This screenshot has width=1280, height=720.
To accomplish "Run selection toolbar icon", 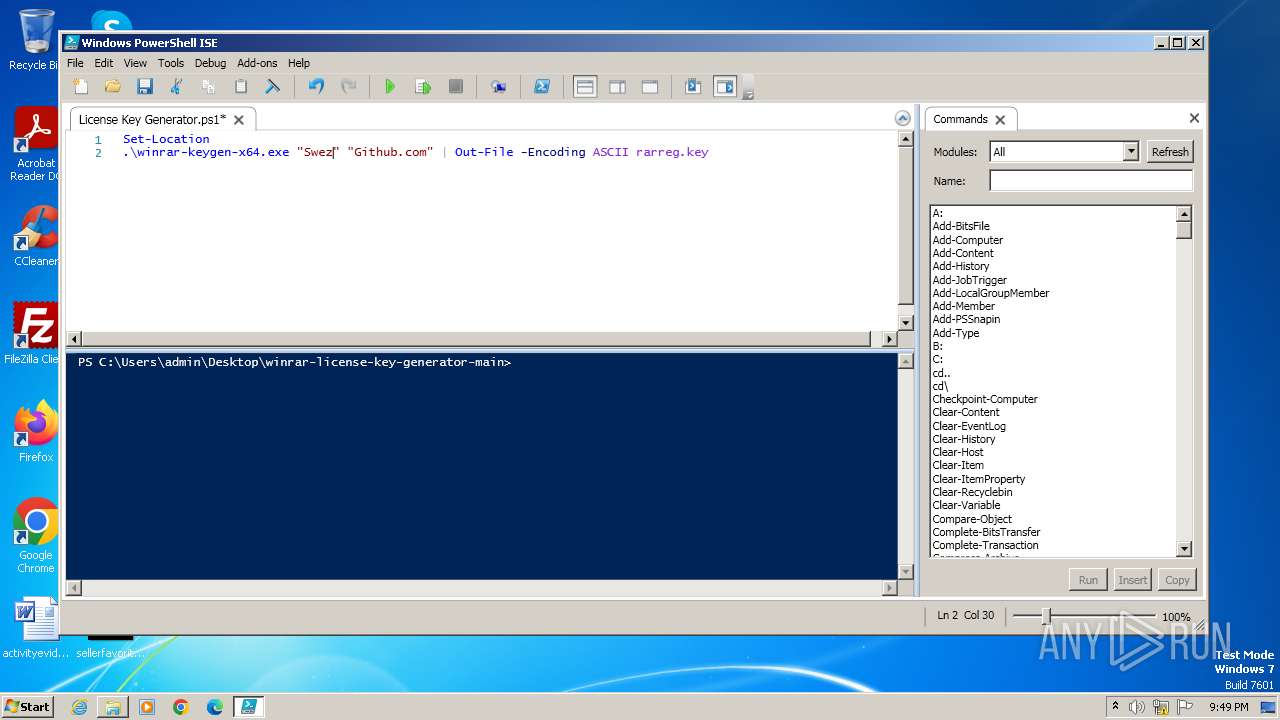I will (x=423, y=87).
